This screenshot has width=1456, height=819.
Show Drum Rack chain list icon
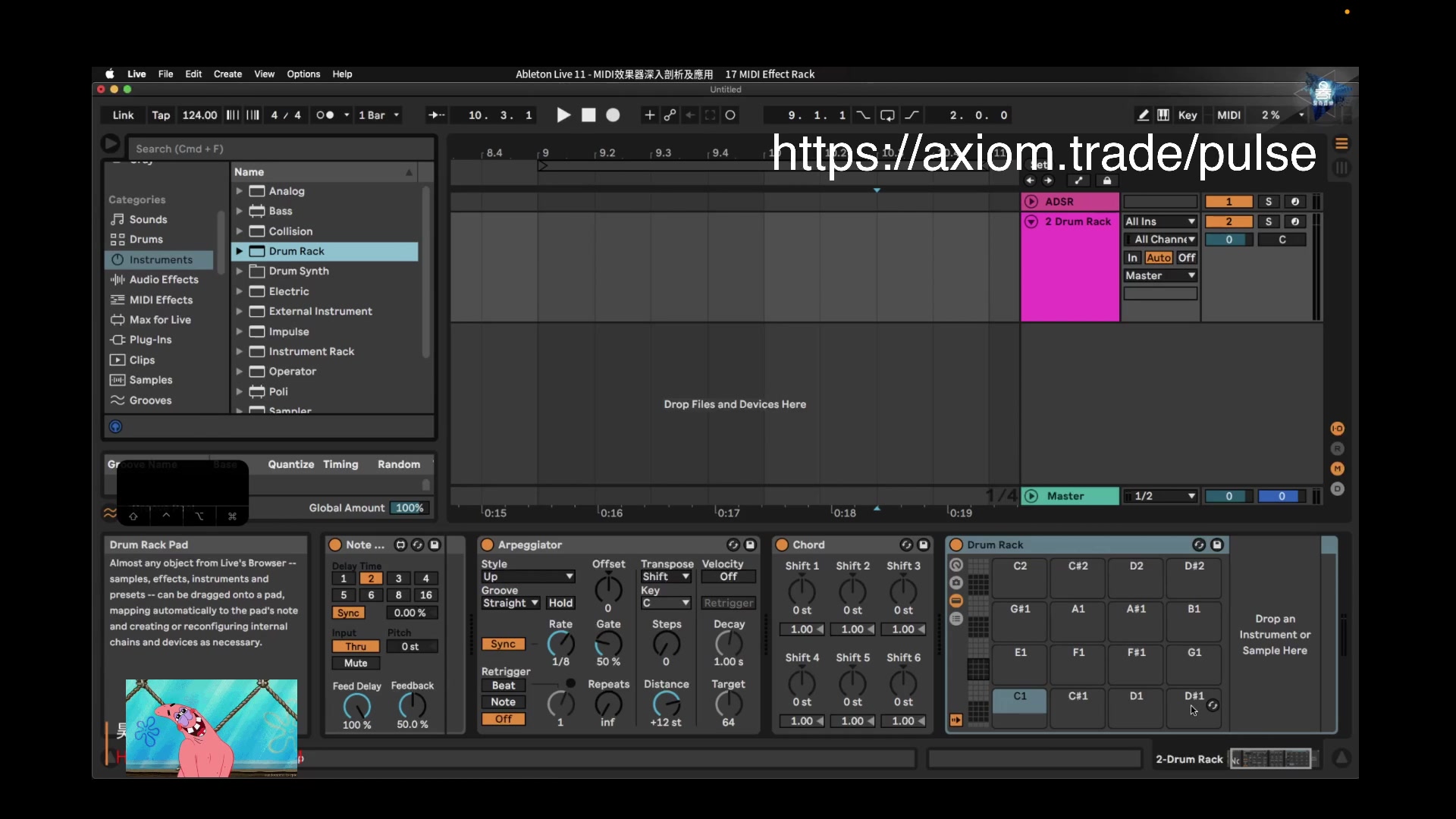pyautogui.click(x=956, y=620)
